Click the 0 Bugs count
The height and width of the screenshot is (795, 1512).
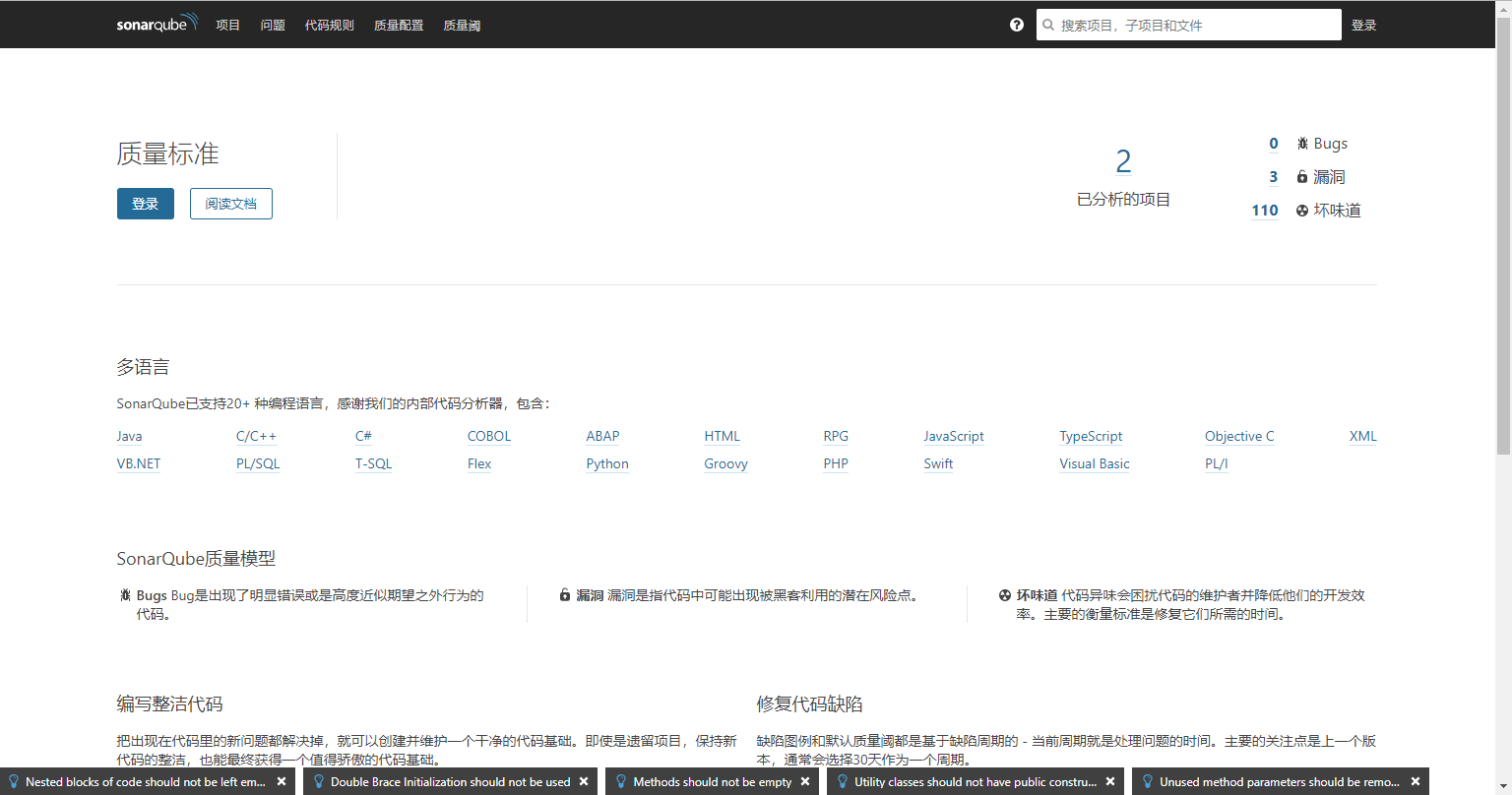coord(1273,144)
